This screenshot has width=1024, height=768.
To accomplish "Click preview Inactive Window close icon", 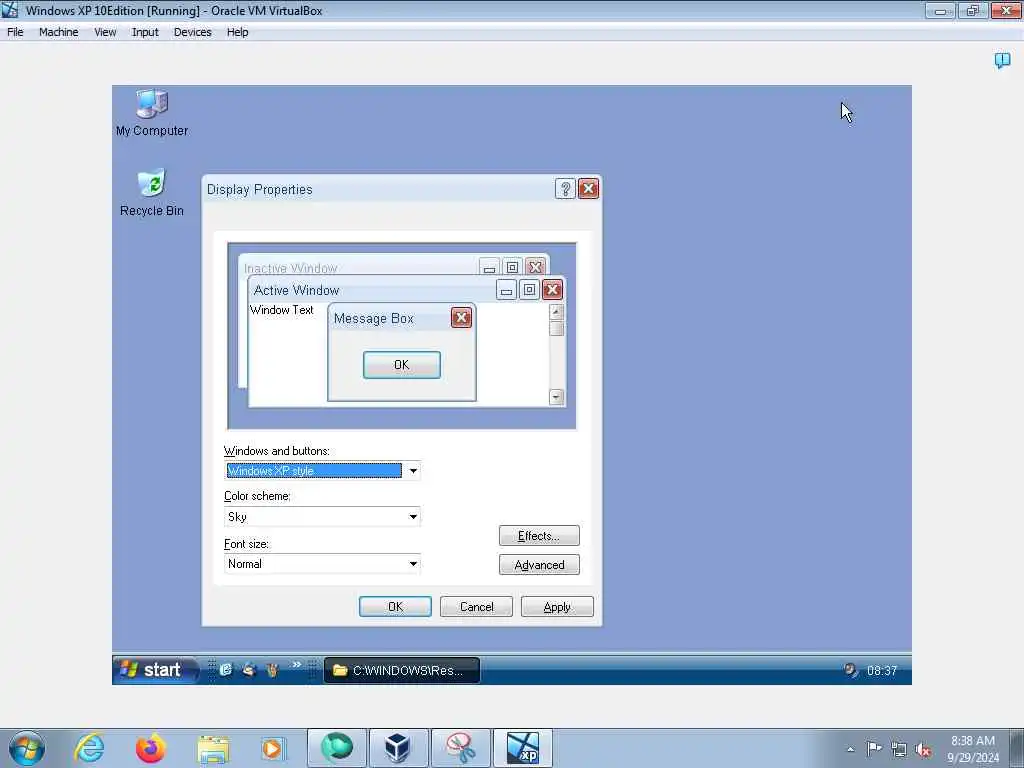I will [x=536, y=267].
